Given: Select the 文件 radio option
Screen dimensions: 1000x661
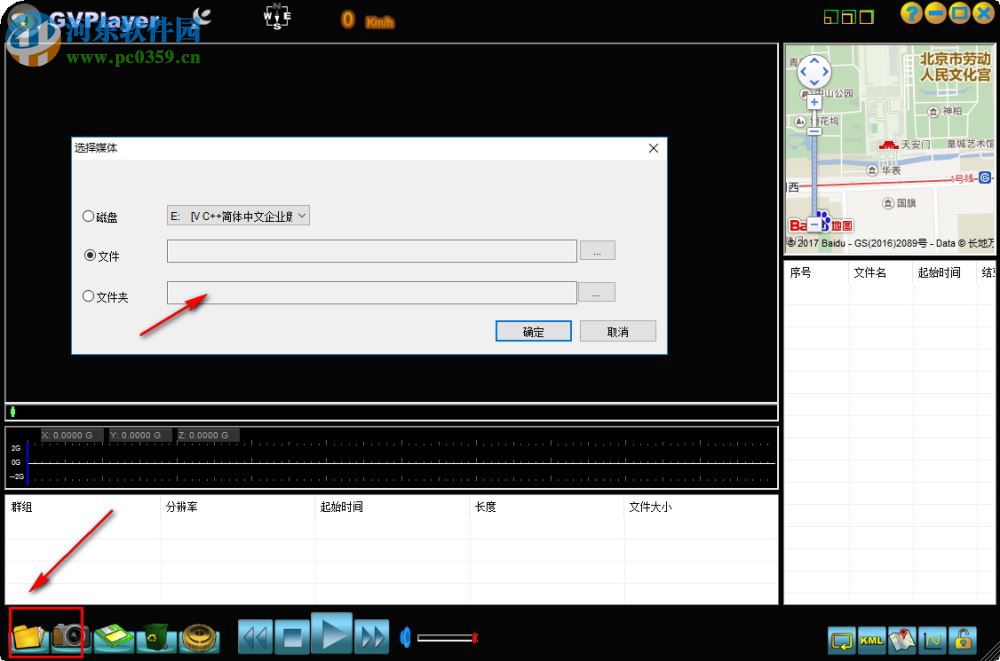Looking at the screenshot, I should [89, 255].
